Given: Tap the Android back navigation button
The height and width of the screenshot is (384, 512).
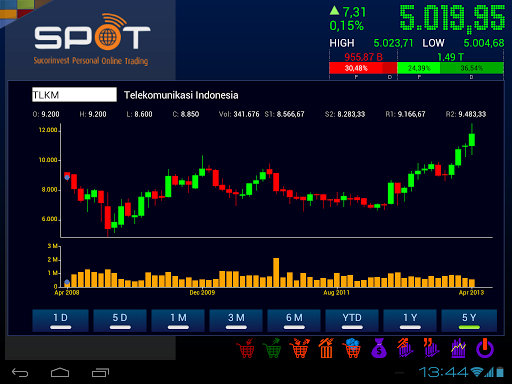Looking at the screenshot, I should 20,372.
